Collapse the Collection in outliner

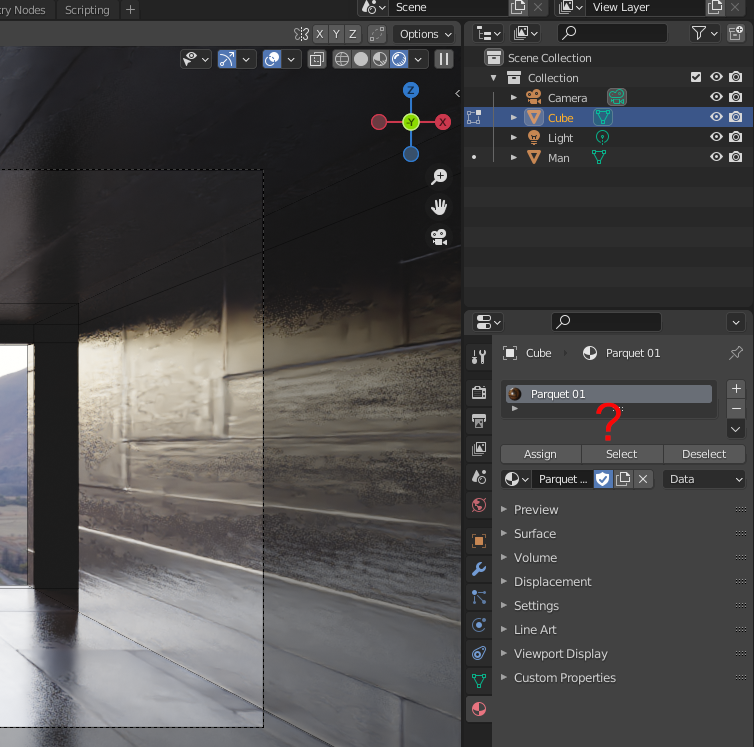(493, 77)
